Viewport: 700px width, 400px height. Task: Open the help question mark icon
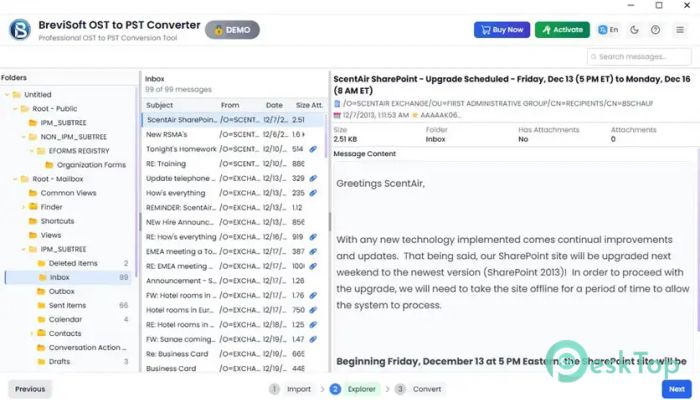[655, 30]
